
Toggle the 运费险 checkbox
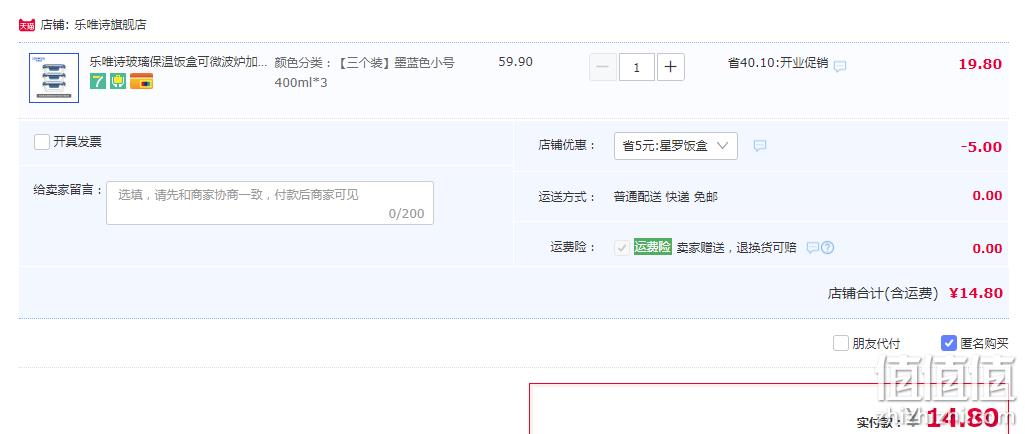[x=622, y=248]
